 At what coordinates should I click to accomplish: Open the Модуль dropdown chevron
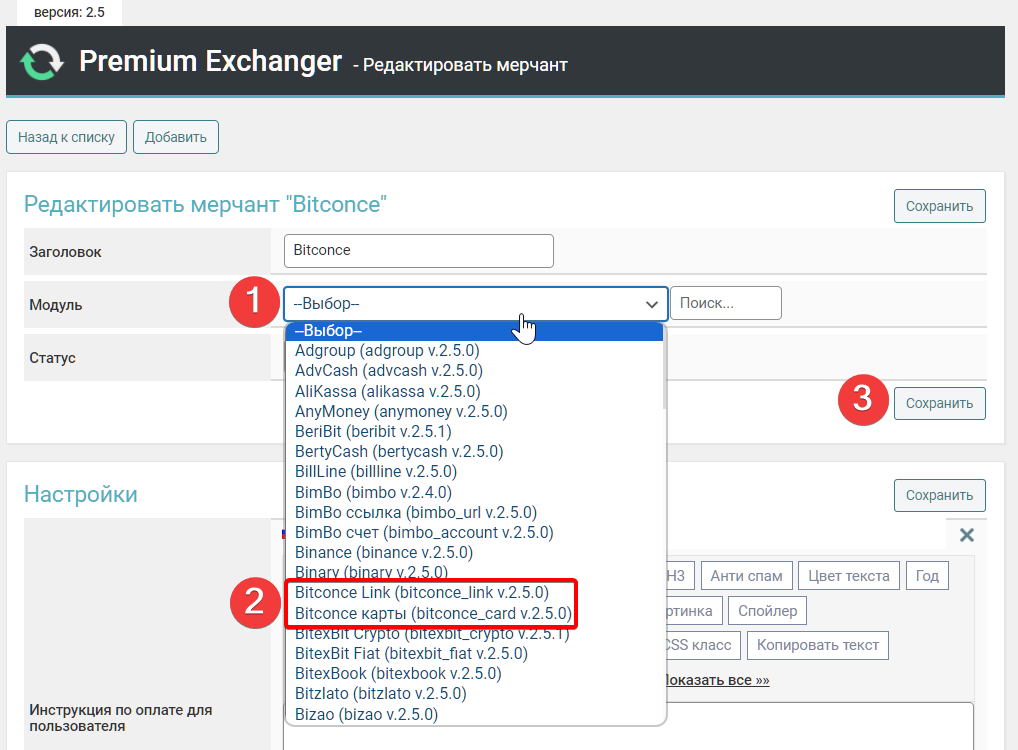click(x=652, y=303)
